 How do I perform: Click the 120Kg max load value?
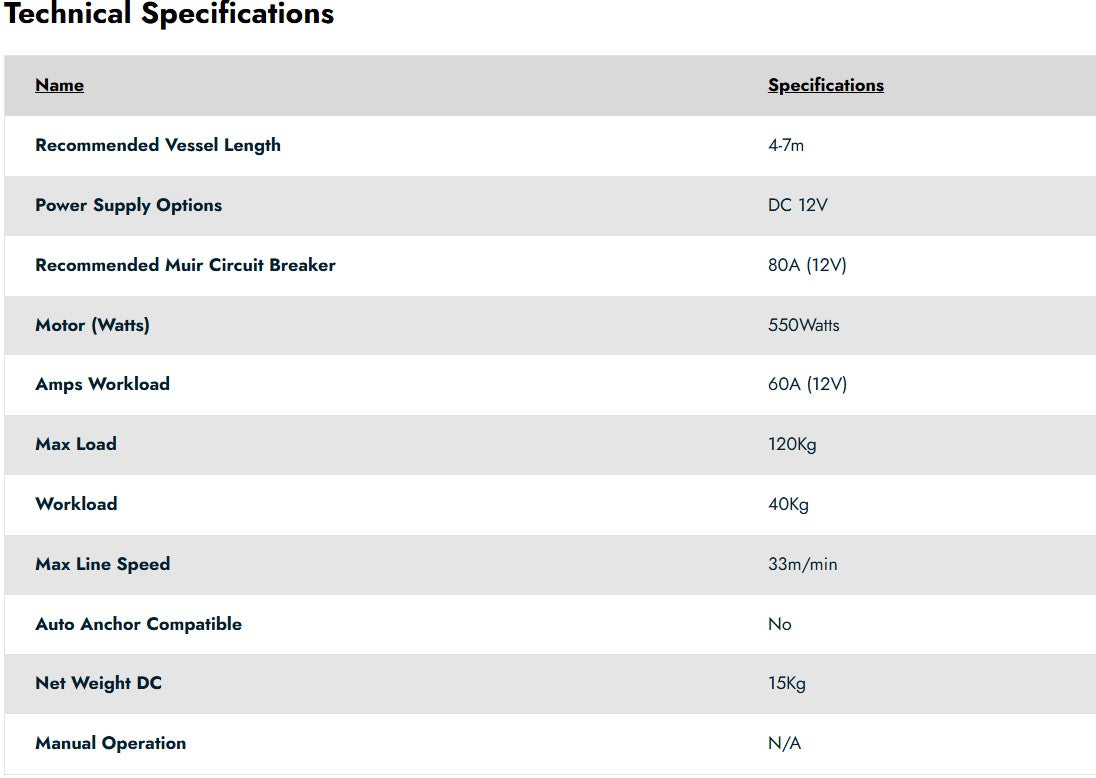[792, 444]
